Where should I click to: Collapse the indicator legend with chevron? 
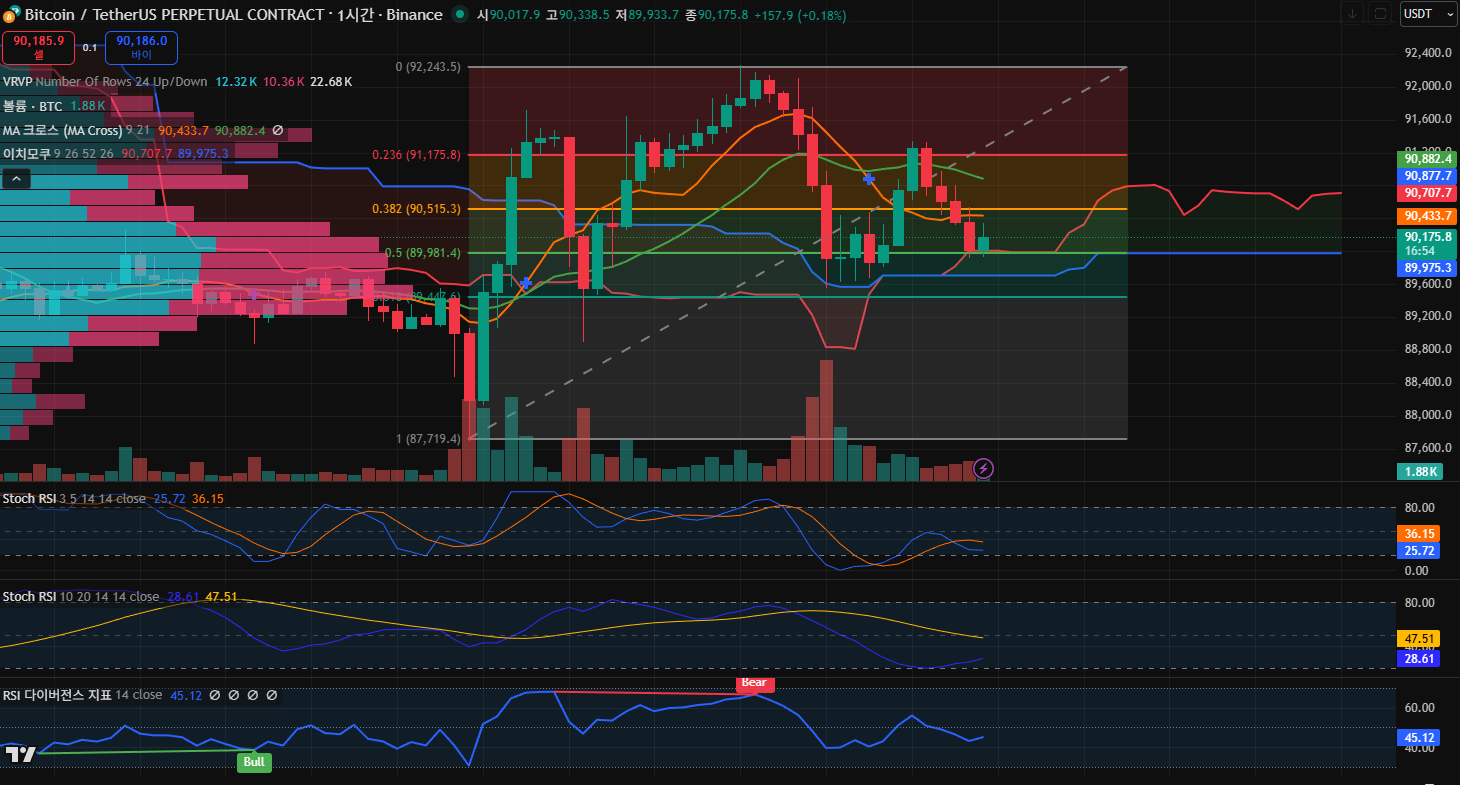tap(16, 179)
